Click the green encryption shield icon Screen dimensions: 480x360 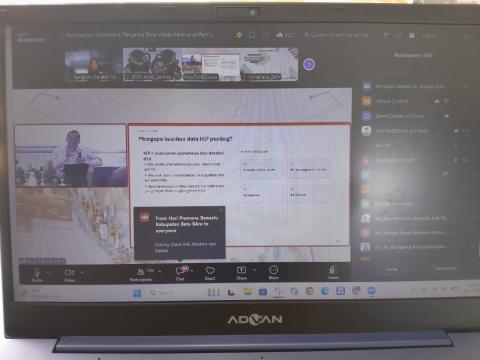point(239,35)
